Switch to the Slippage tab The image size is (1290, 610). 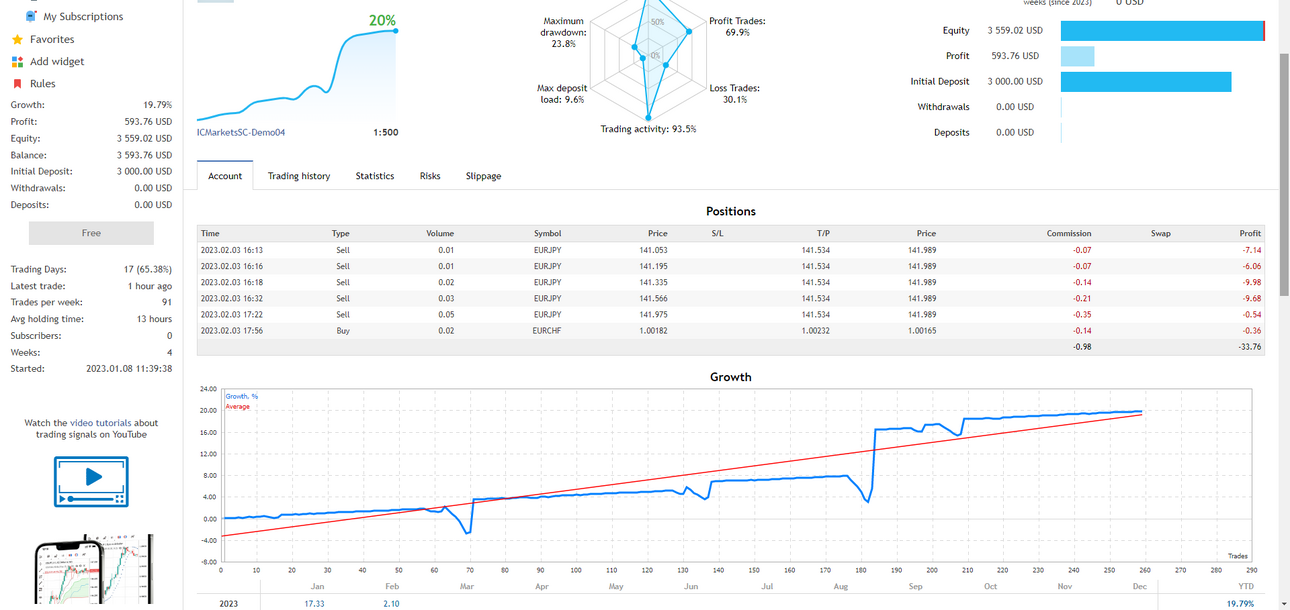point(483,176)
